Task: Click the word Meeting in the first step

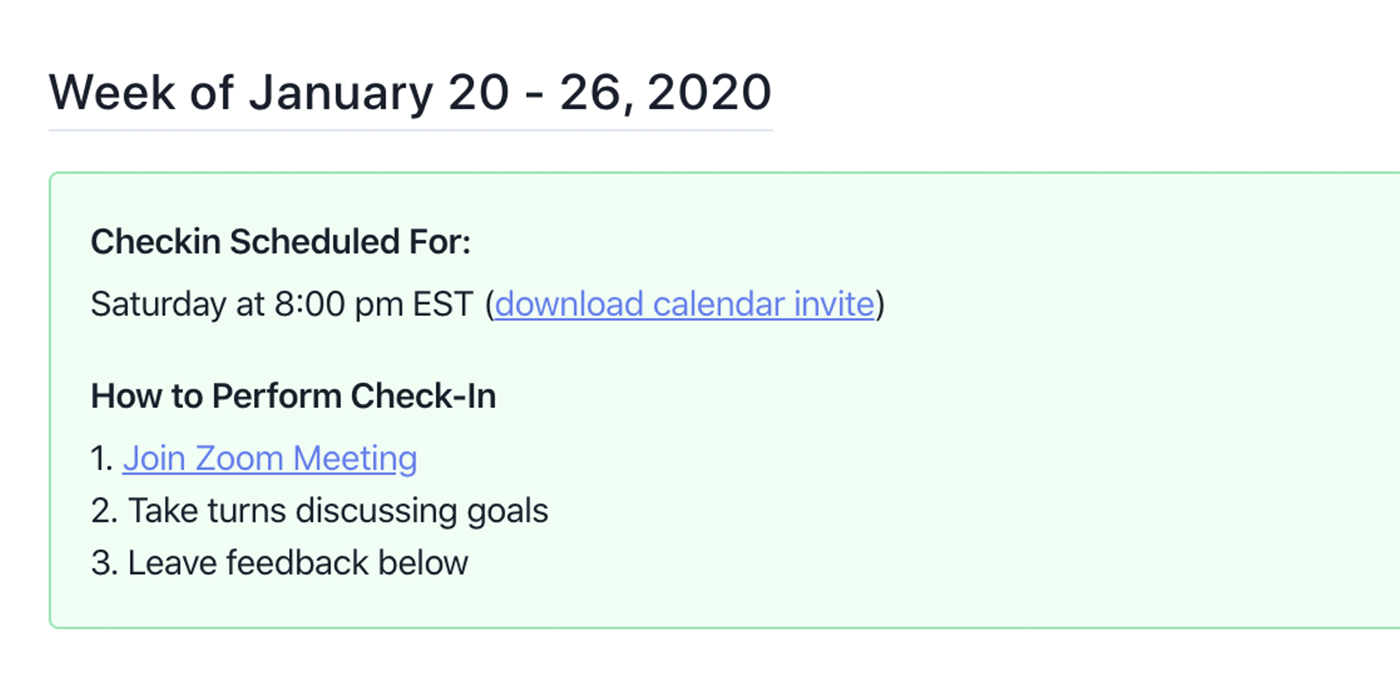Action: coord(357,459)
